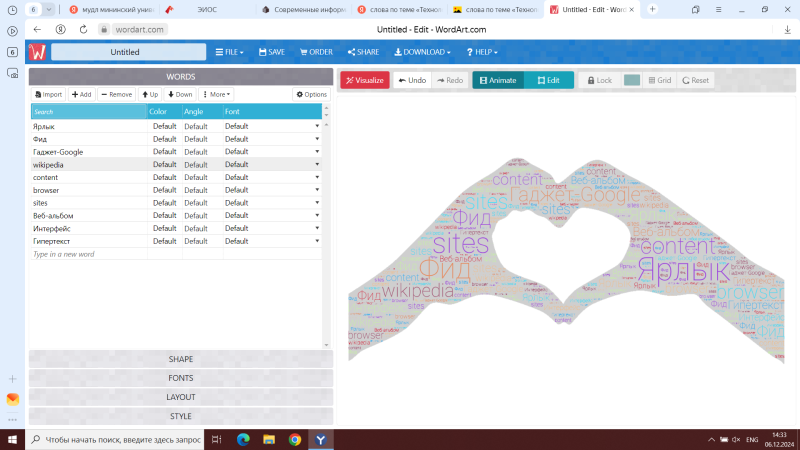Click the Import words button

48,94
